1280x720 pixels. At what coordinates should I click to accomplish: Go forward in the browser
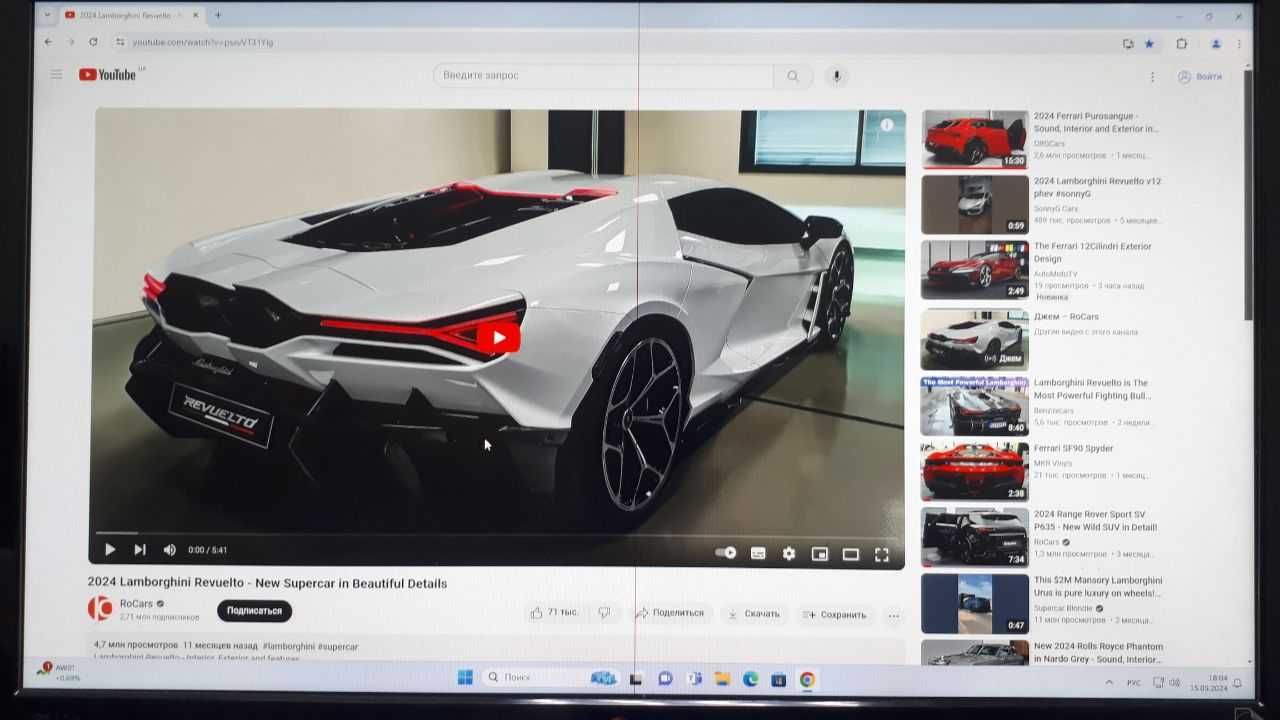click(71, 42)
